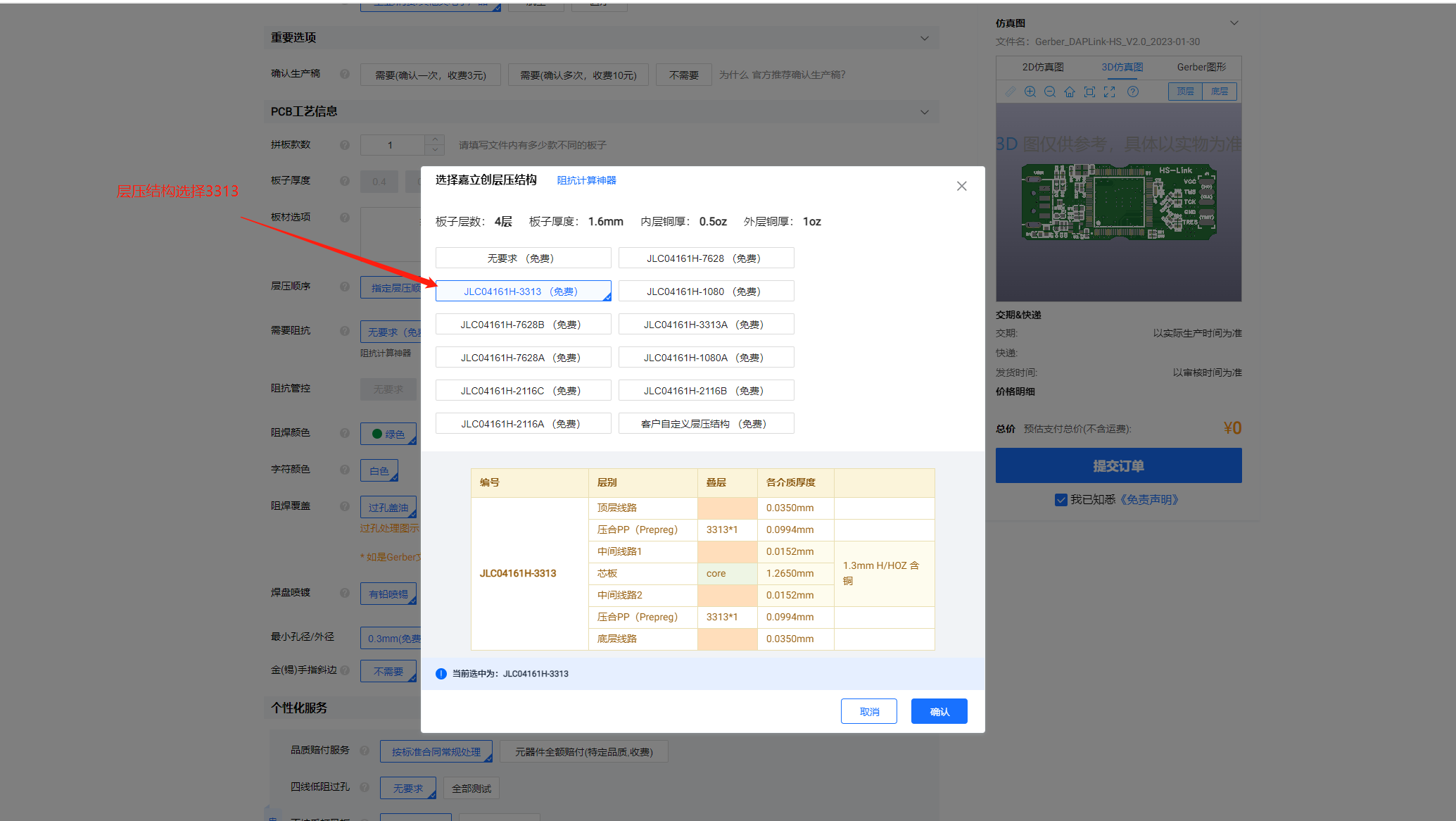Select JLC04161H-2116A stackup option

[x=523, y=424]
